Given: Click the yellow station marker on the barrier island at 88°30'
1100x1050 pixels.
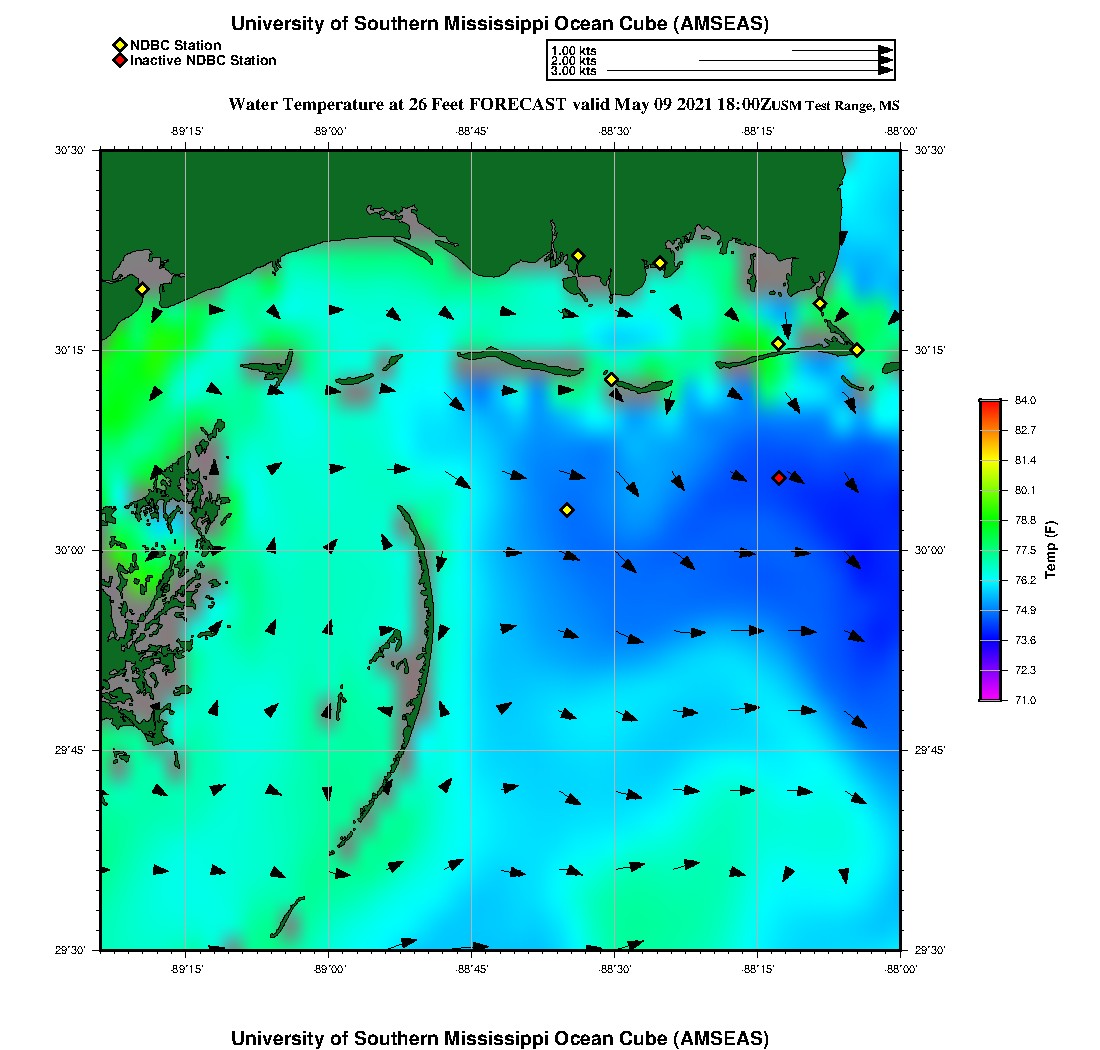Looking at the screenshot, I should coord(612,379).
